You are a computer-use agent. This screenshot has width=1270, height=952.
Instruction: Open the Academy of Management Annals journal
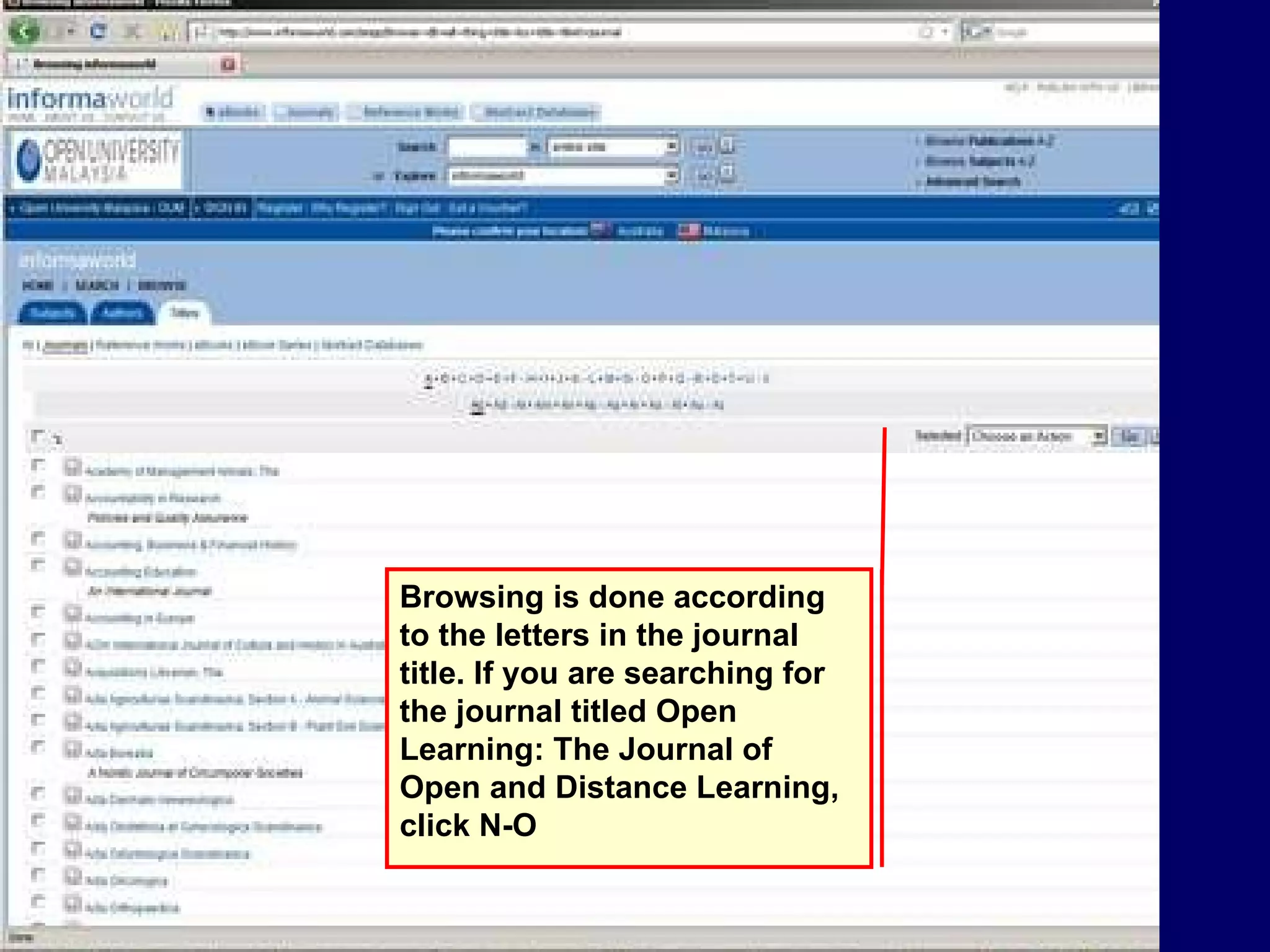click(x=182, y=472)
